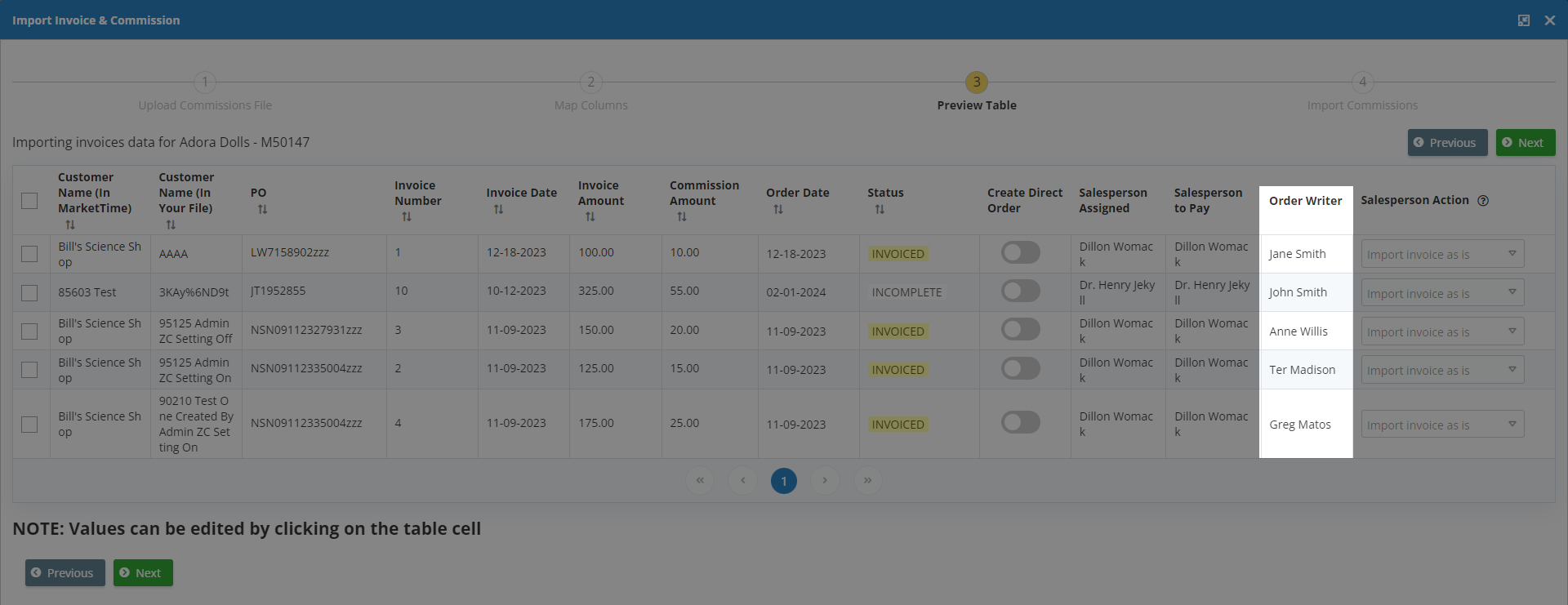The image size is (1568, 605).
Task: Go to step 2 Map Columns
Action: coord(590,82)
